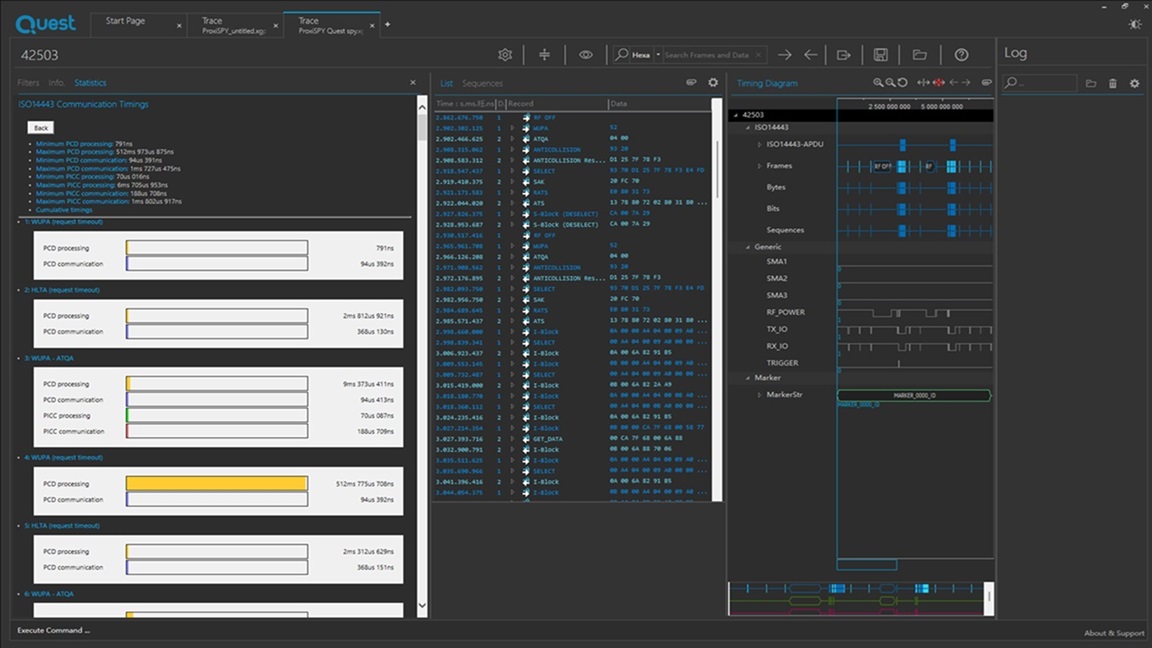This screenshot has height=648, width=1152.
Task: Move Timing Diagram left with arrow icon
Action: pyautogui.click(x=954, y=83)
